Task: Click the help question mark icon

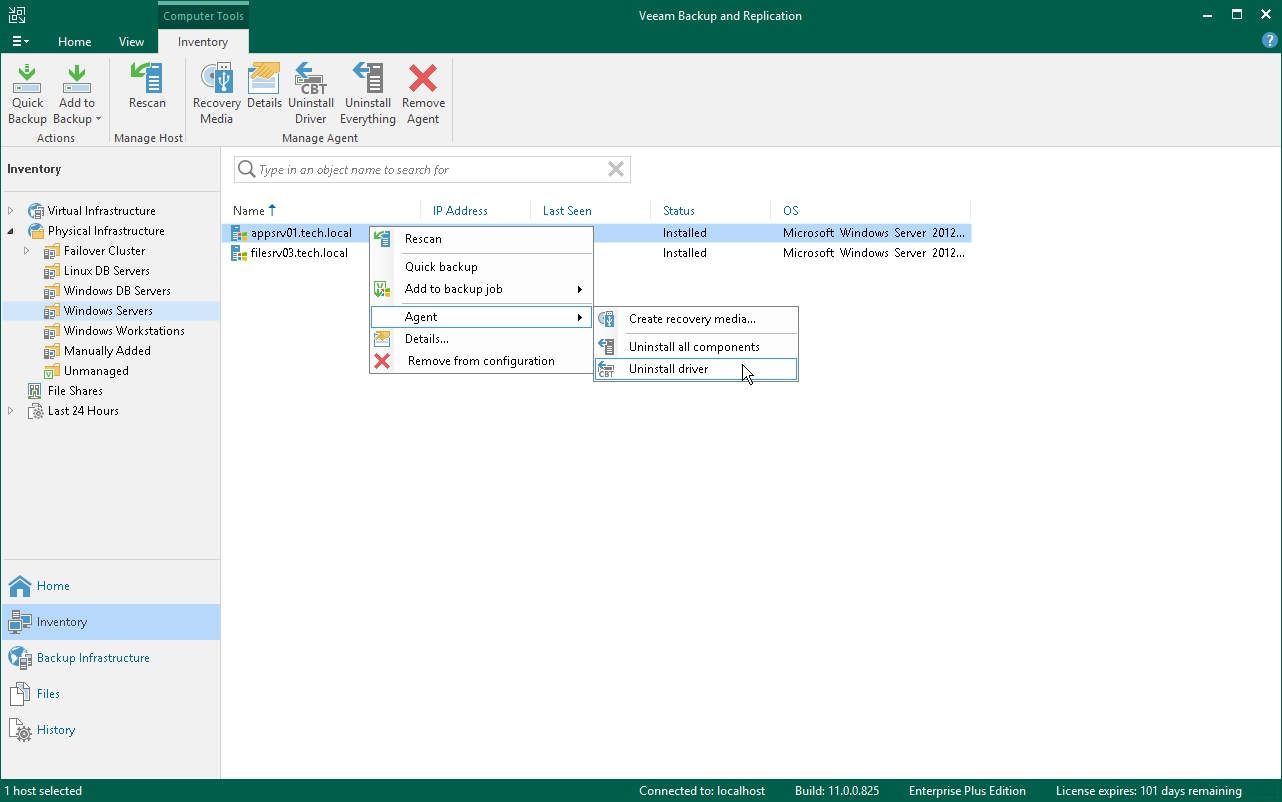Action: 1270,41
